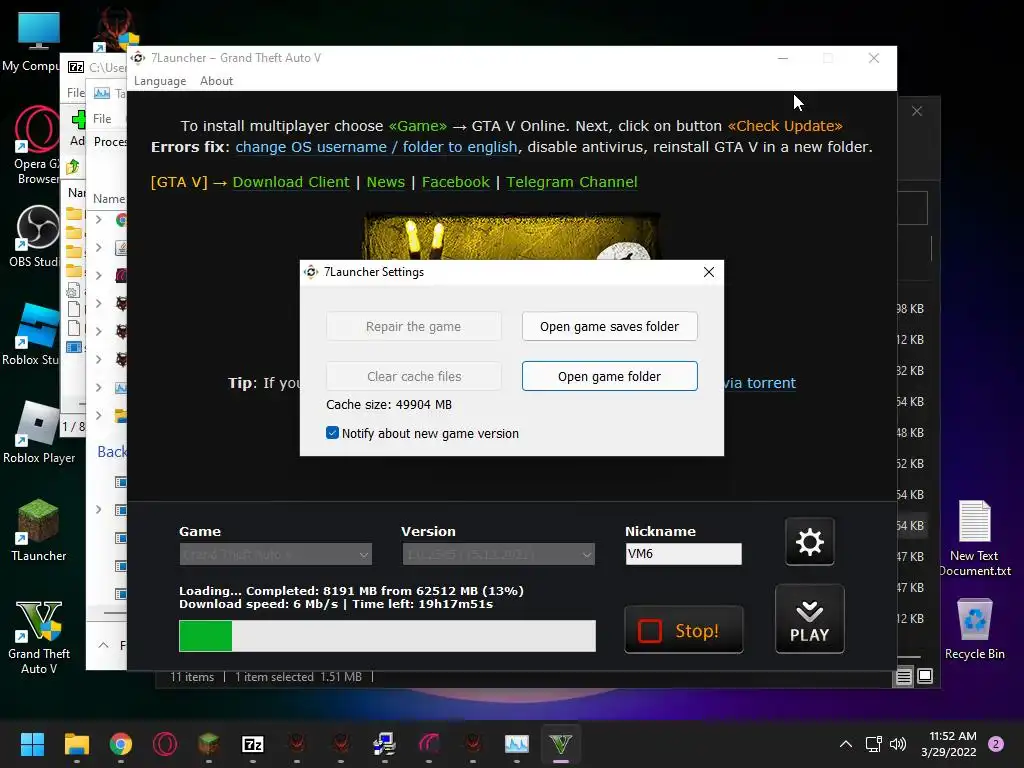Click Repair the game button
Viewport: 1024px width, 768px height.
414,327
